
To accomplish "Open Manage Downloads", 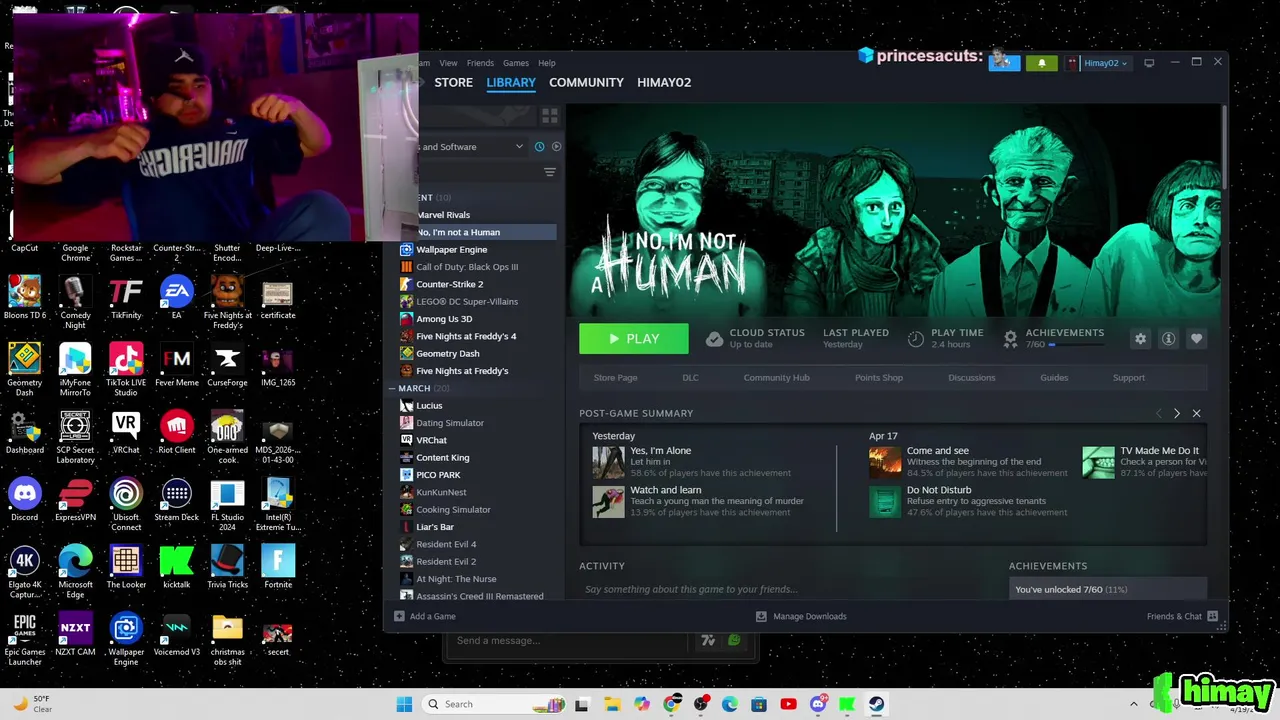I will point(801,616).
